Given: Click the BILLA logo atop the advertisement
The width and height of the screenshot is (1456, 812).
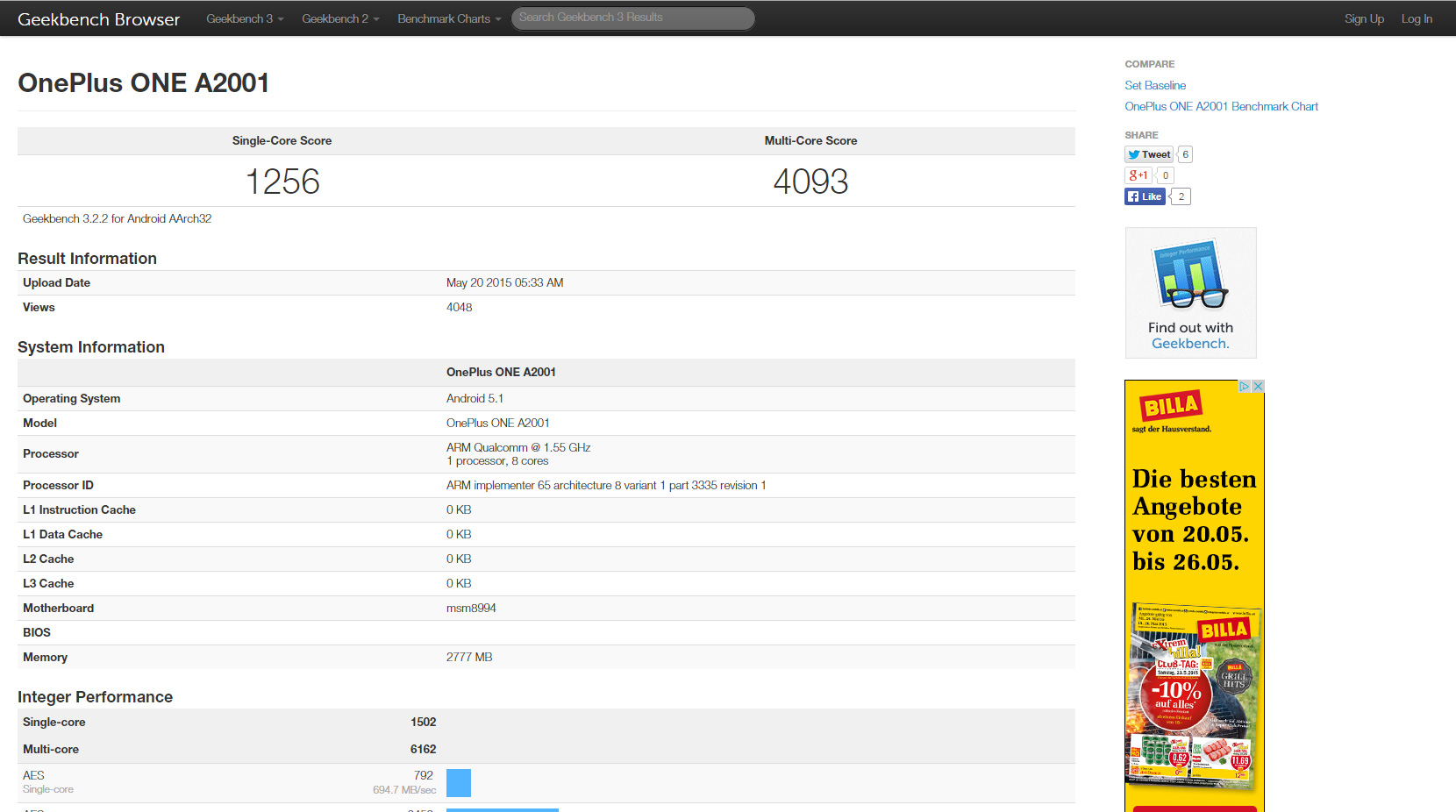Looking at the screenshot, I should (1171, 406).
